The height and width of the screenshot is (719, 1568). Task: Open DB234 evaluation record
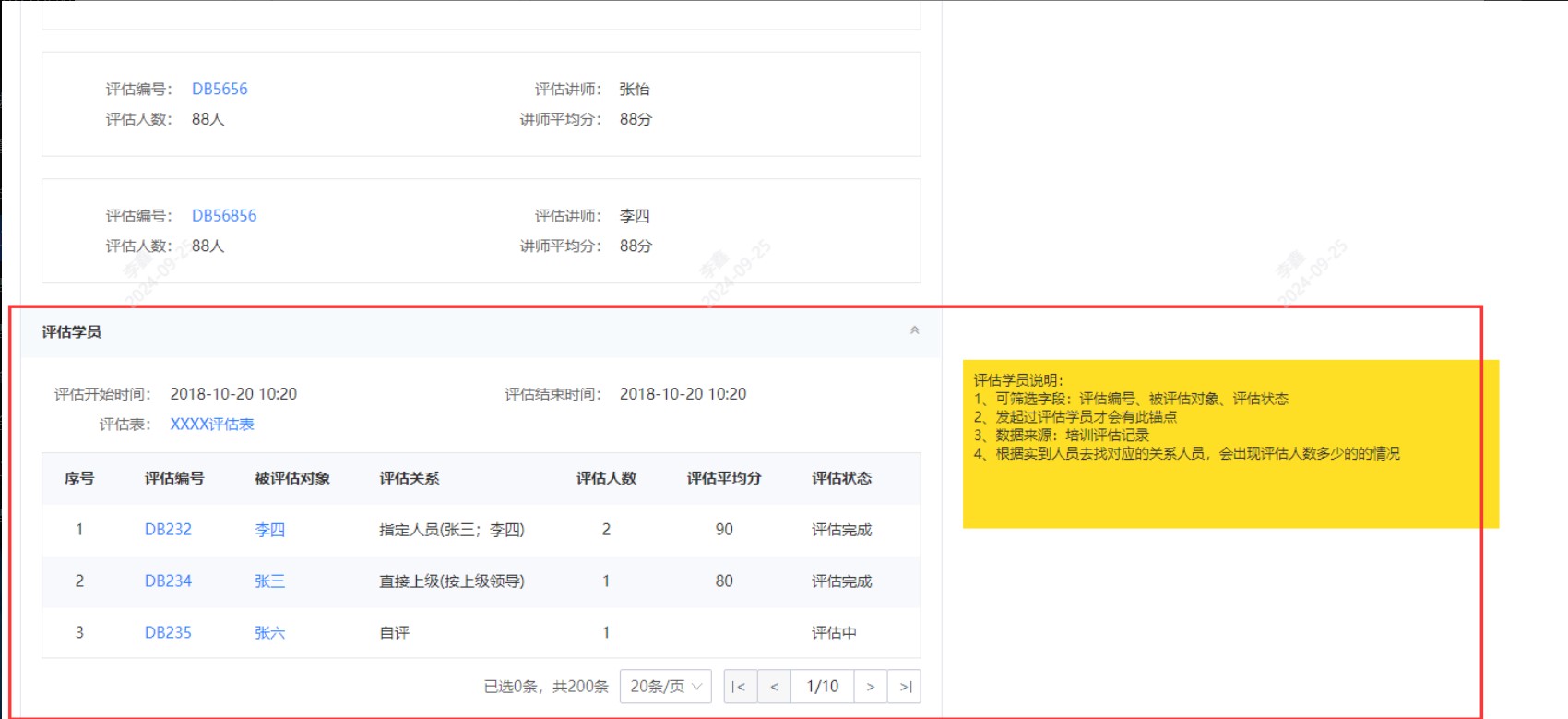(x=168, y=581)
